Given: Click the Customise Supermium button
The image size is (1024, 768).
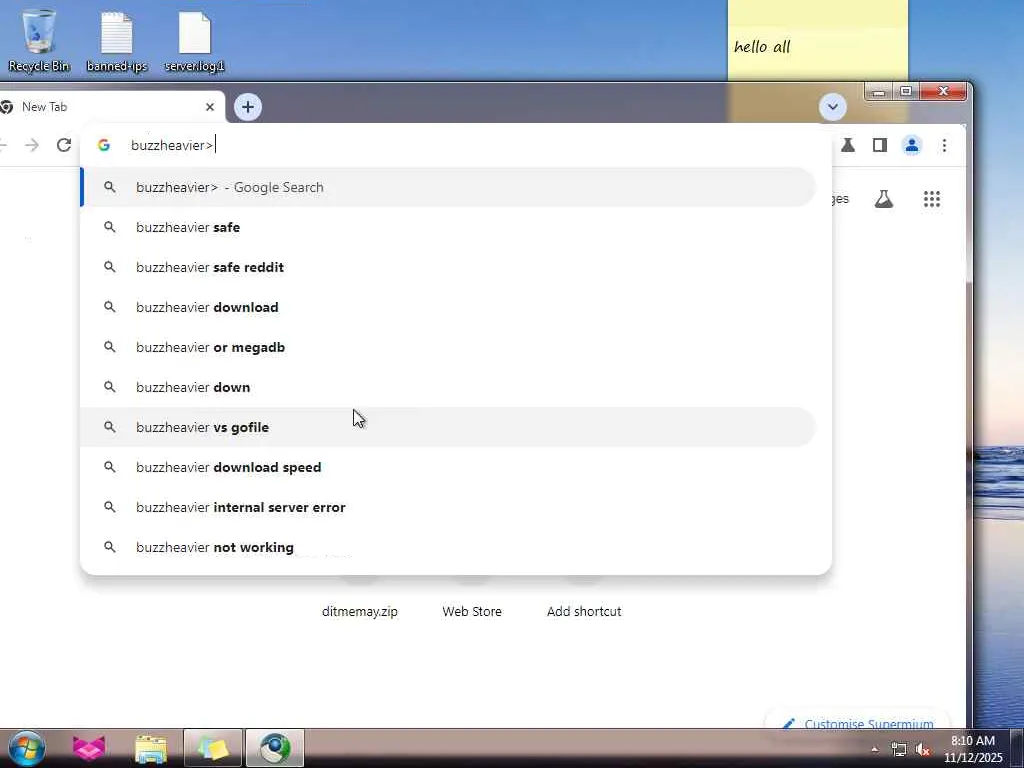Looking at the screenshot, I should point(859,722).
